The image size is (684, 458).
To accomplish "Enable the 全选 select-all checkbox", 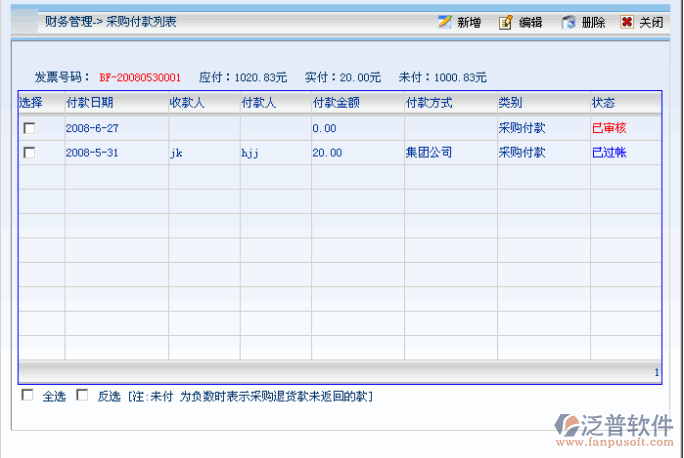I will pyautogui.click(x=27, y=395).
